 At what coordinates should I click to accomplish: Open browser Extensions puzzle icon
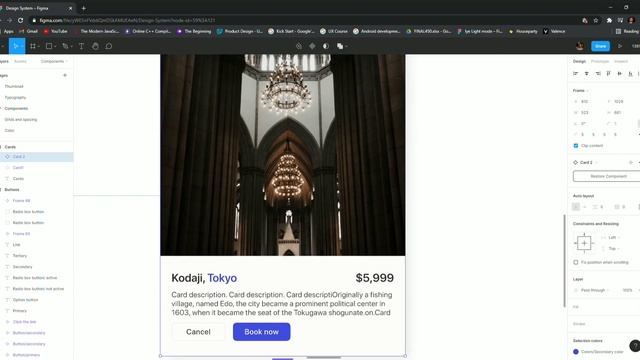609,20
